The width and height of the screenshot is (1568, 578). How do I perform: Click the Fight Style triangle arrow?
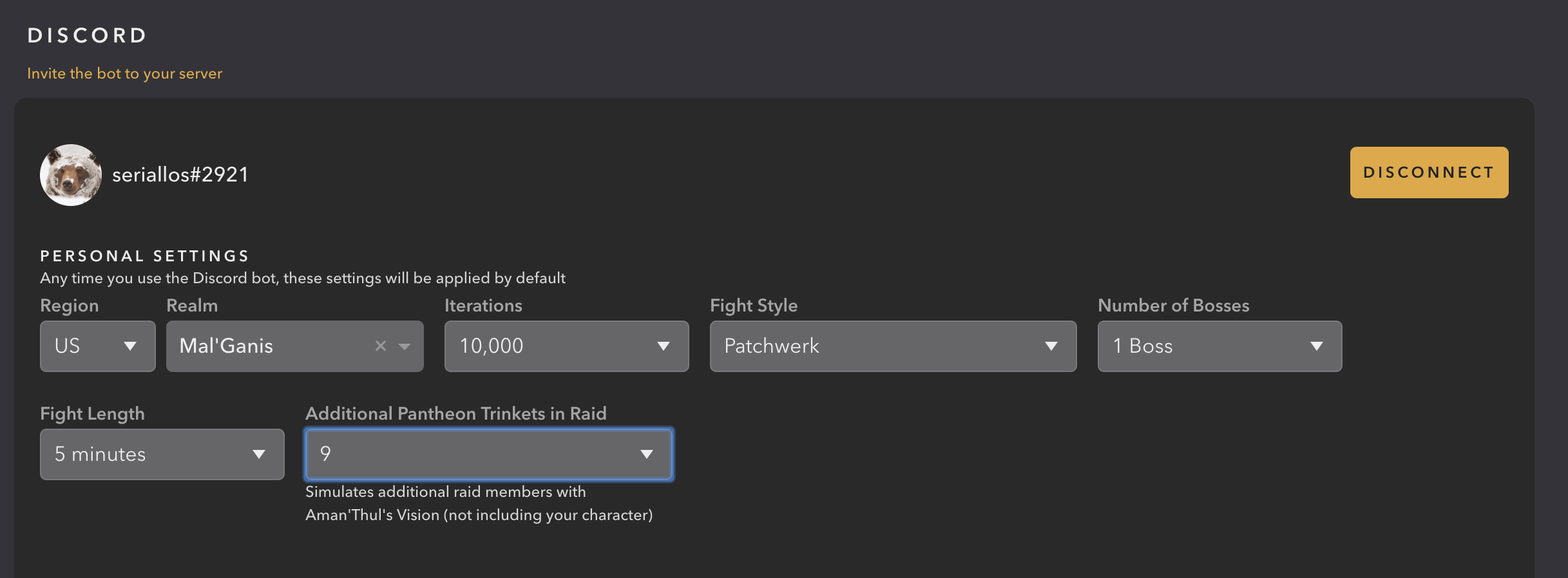1051,346
